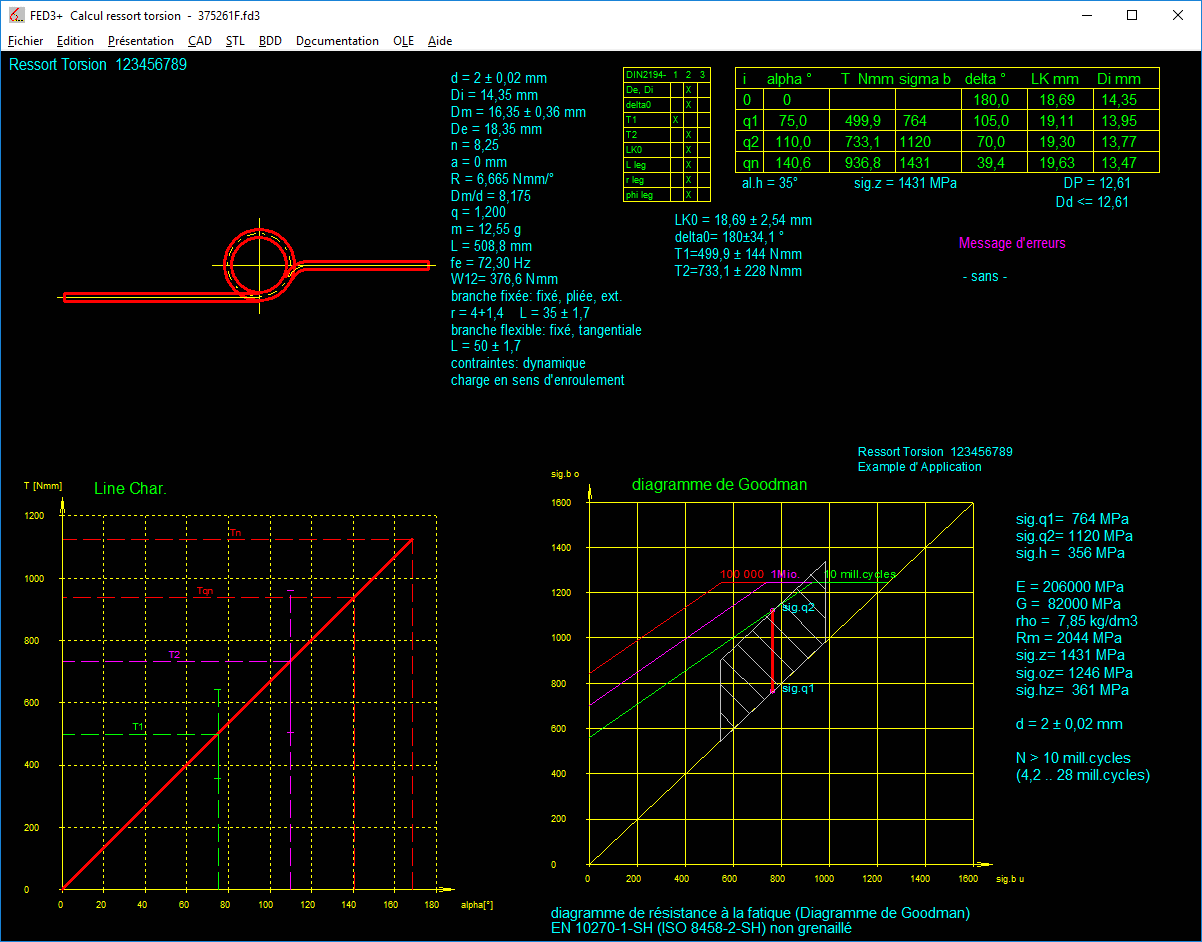Viewport: 1202px width, 942px height.
Task: Maximize the FED3+ window
Action: pyautogui.click(x=1132, y=16)
